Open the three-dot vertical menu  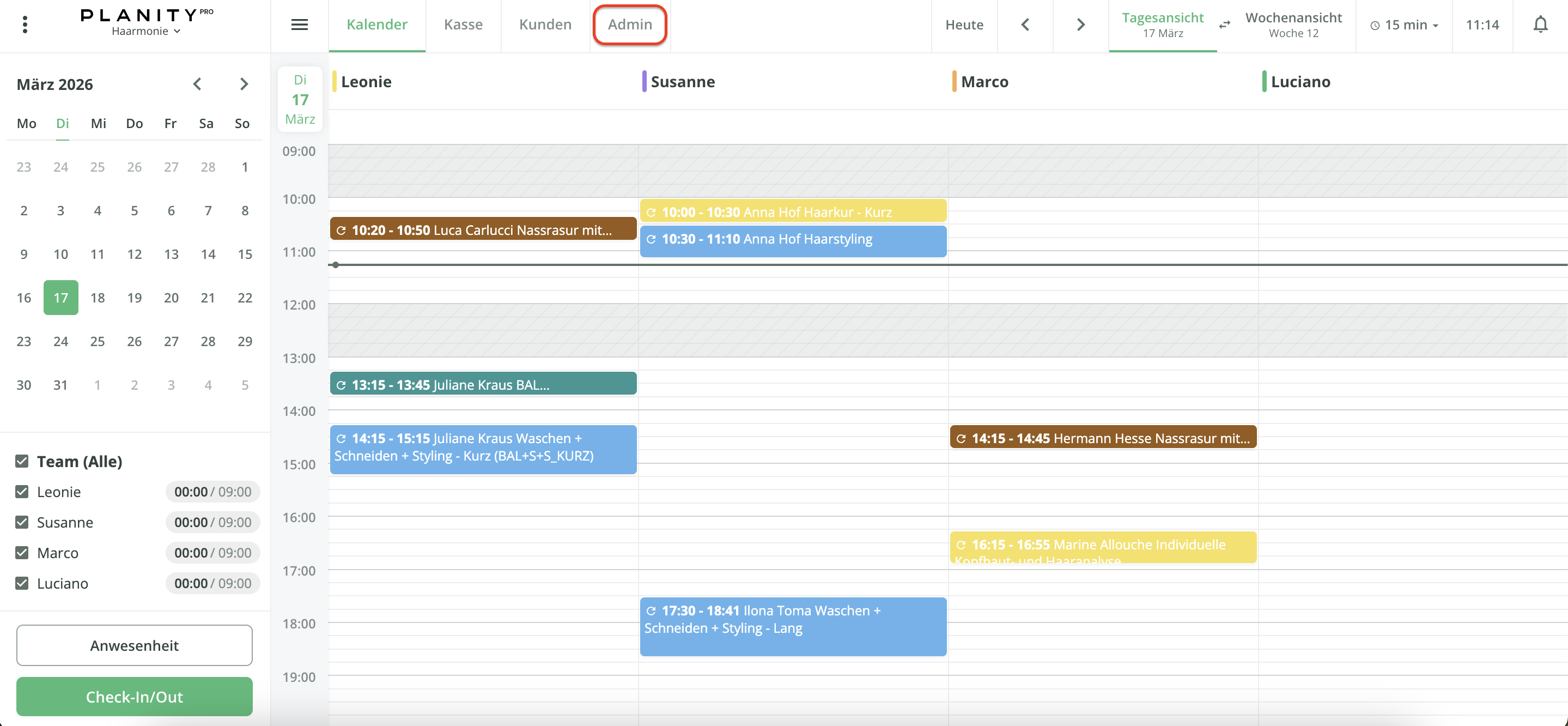[25, 25]
